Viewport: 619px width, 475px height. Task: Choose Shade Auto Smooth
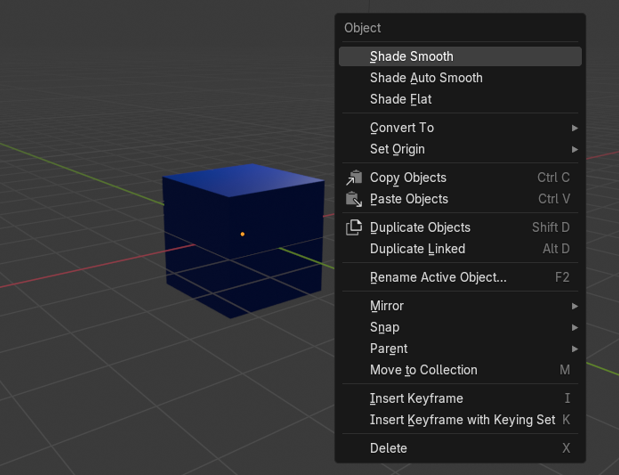click(x=426, y=78)
